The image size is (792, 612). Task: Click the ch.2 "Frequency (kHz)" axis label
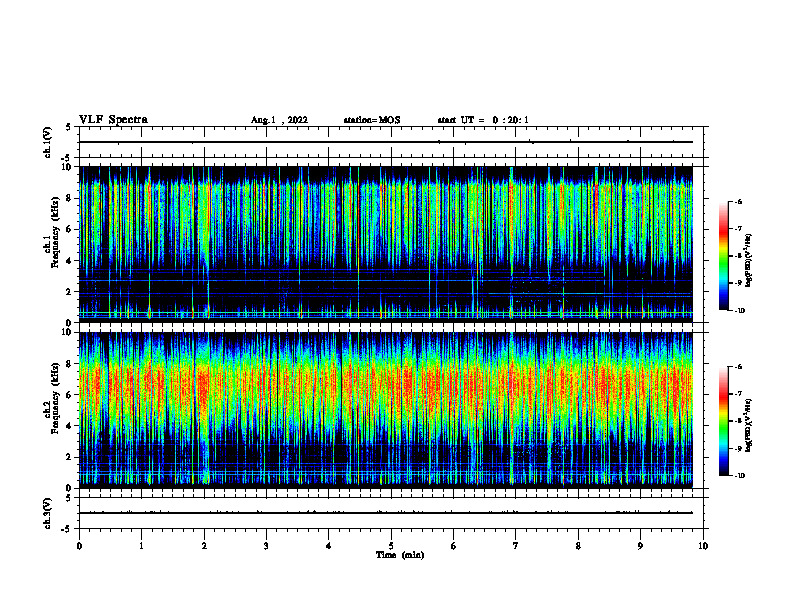coord(54,398)
